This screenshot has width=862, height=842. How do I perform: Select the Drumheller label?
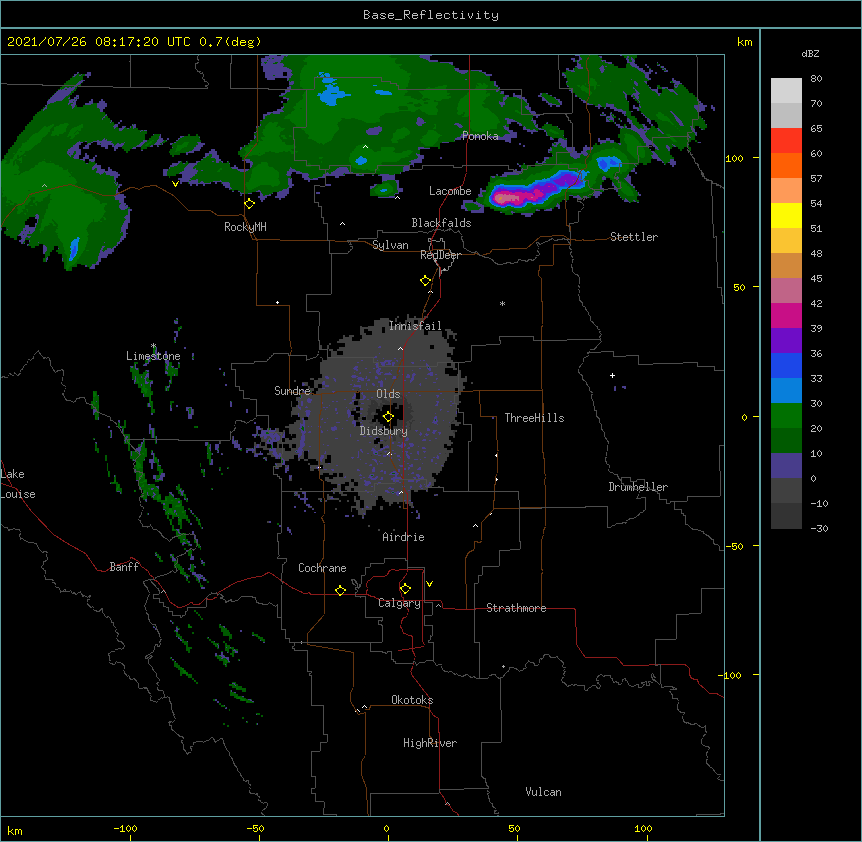[x=638, y=487]
